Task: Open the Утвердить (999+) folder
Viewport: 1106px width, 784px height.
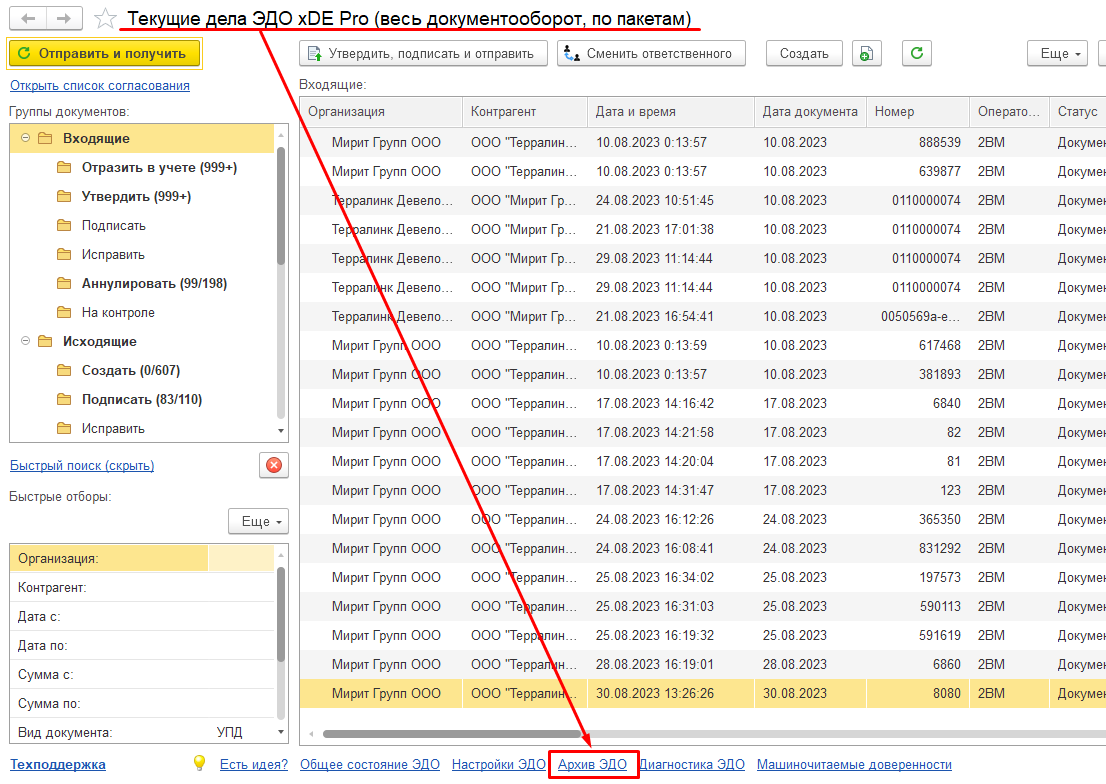Action: [x=136, y=196]
